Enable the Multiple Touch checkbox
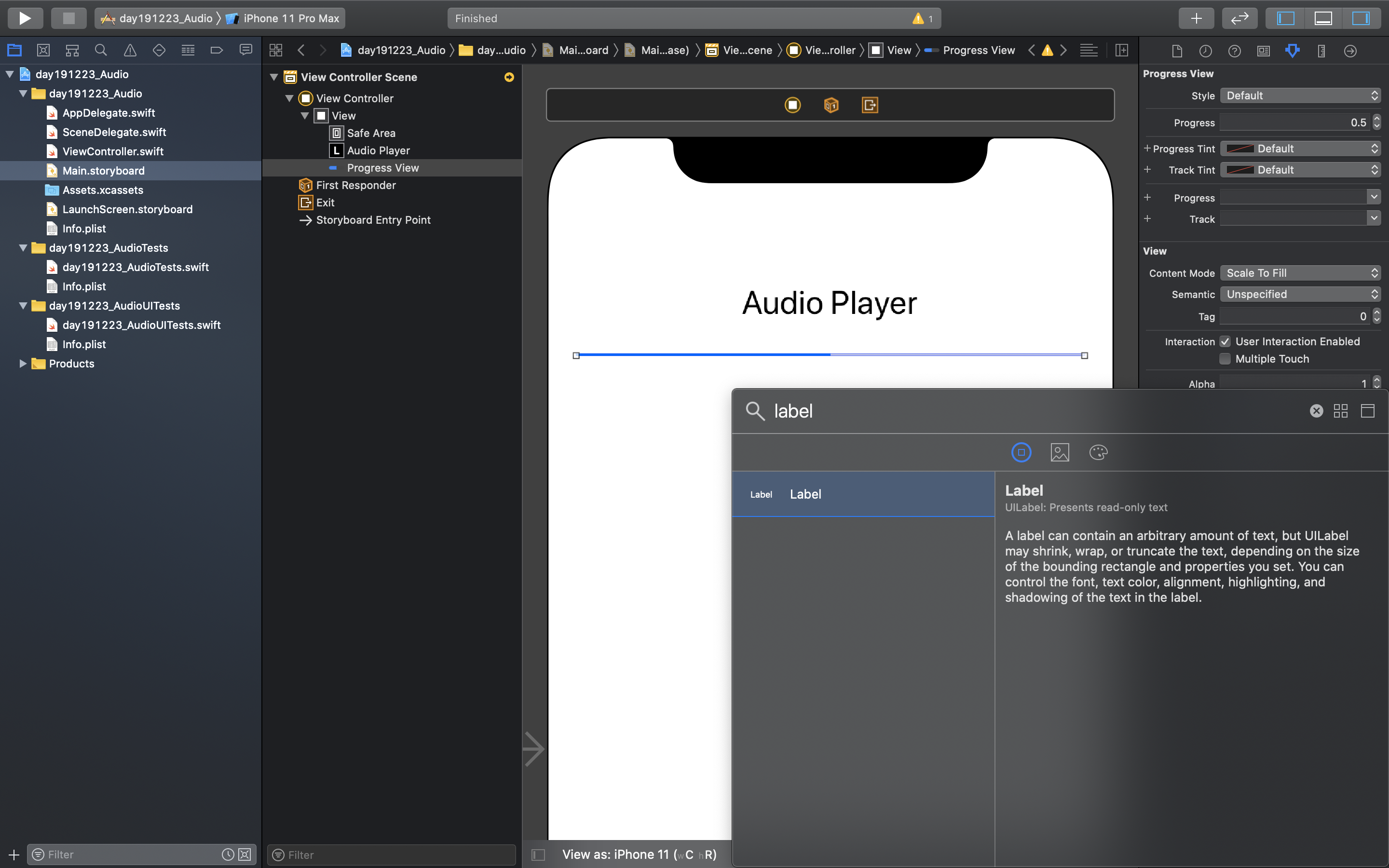The width and height of the screenshot is (1389, 868). point(1225,359)
